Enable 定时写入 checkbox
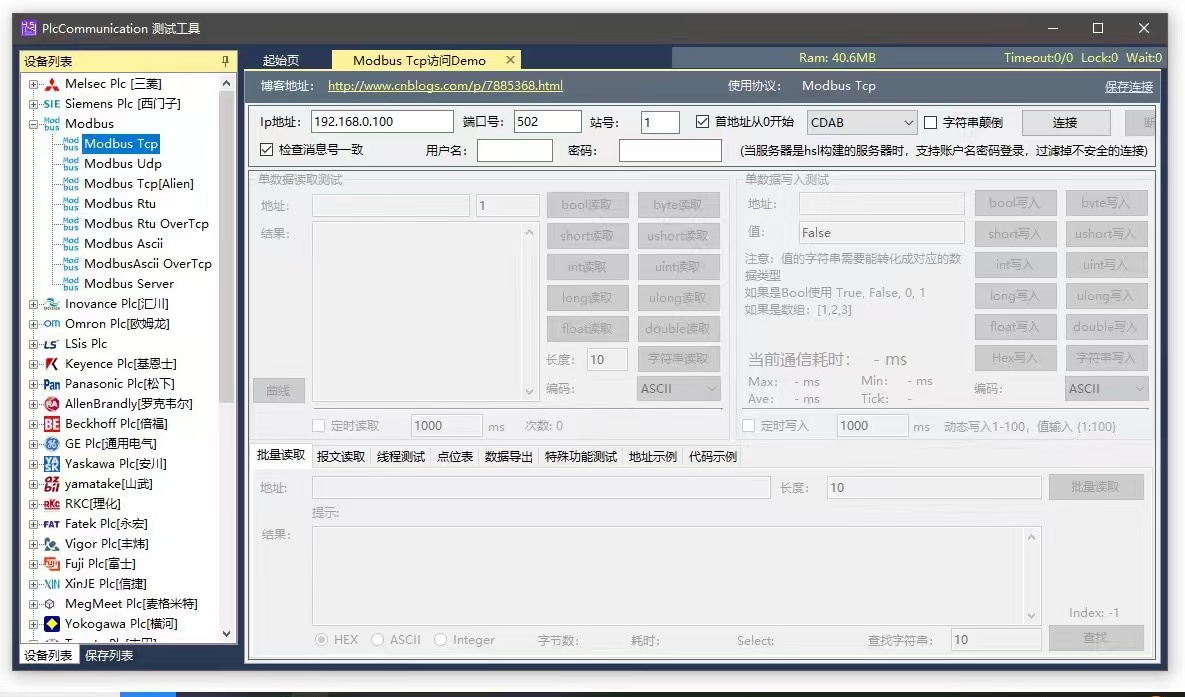Viewport: 1185px width, 697px height. [x=749, y=426]
